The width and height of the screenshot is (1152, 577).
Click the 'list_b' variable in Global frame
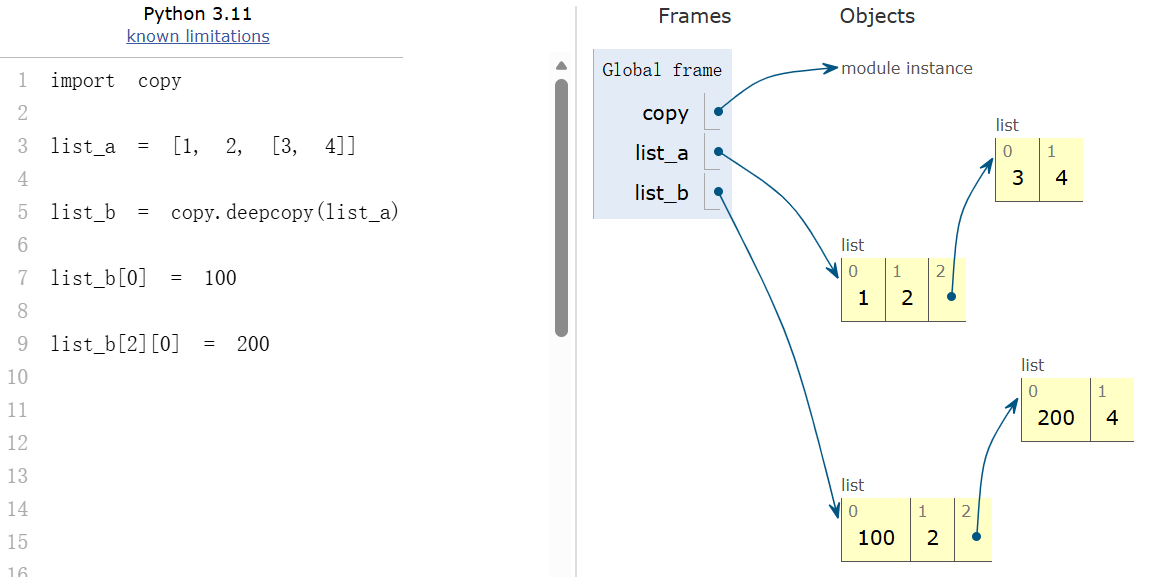(x=661, y=193)
